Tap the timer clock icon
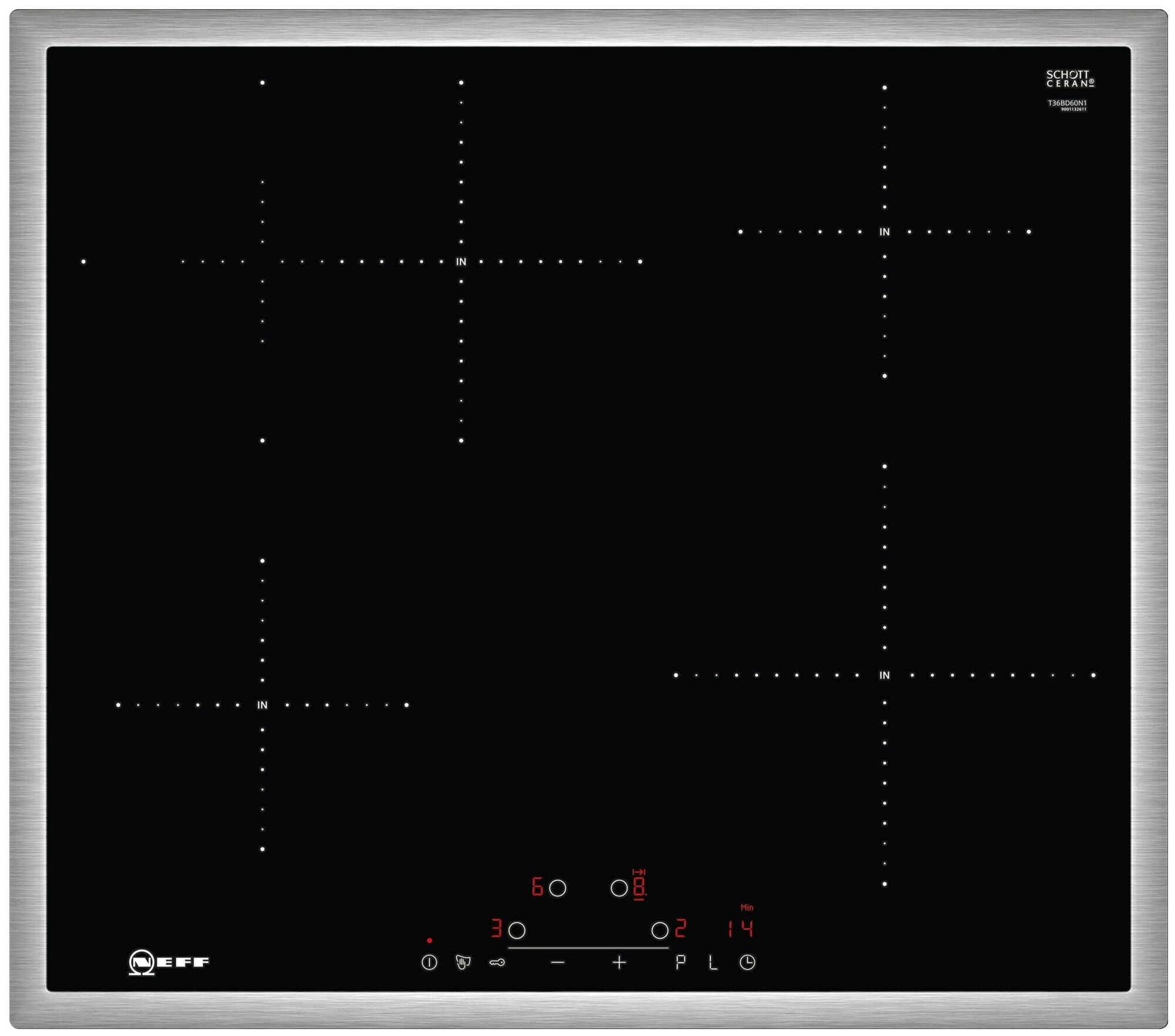Viewport: 1175px width, 1036px height. [x=747, y=963]
